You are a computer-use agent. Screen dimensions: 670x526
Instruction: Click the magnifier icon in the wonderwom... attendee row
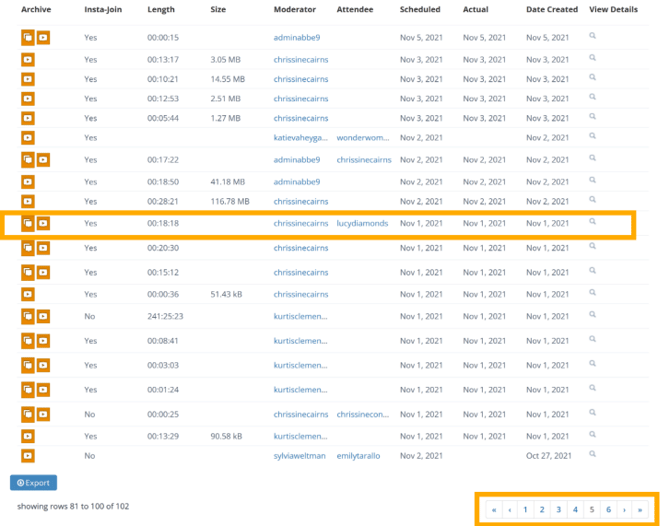pyautogui.click(x=592, y=136)
